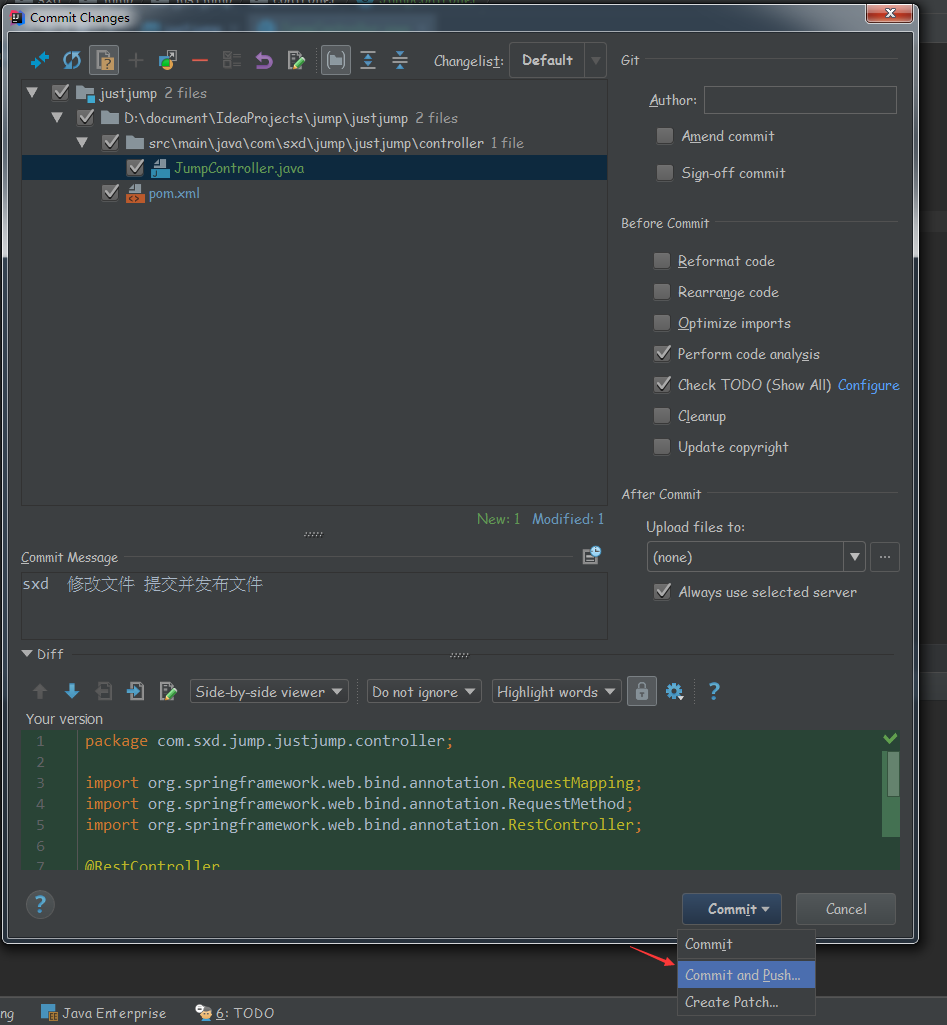Click Jump to Source icon in Diff toolbar
Image resolution: width=947 pixels, height=1025 pixels.
(x=168, y=691)
